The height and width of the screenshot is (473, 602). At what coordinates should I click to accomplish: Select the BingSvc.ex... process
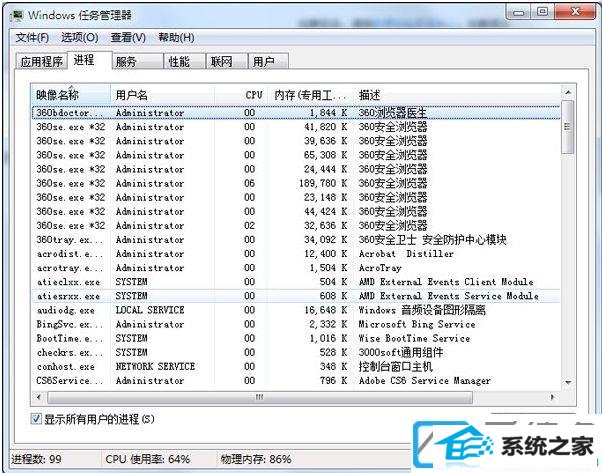click(296, 324)
